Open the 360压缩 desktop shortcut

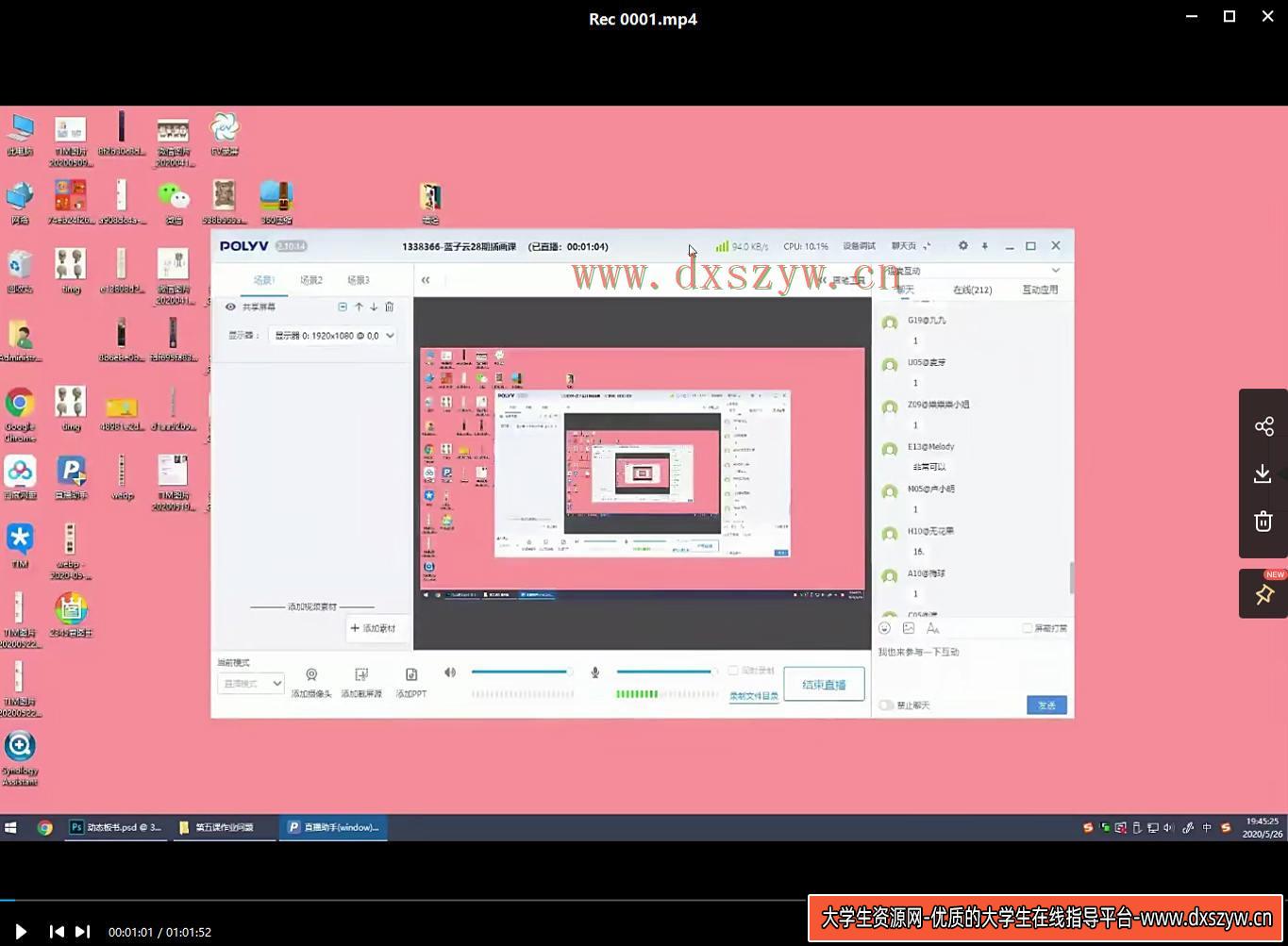coord(276,203)
